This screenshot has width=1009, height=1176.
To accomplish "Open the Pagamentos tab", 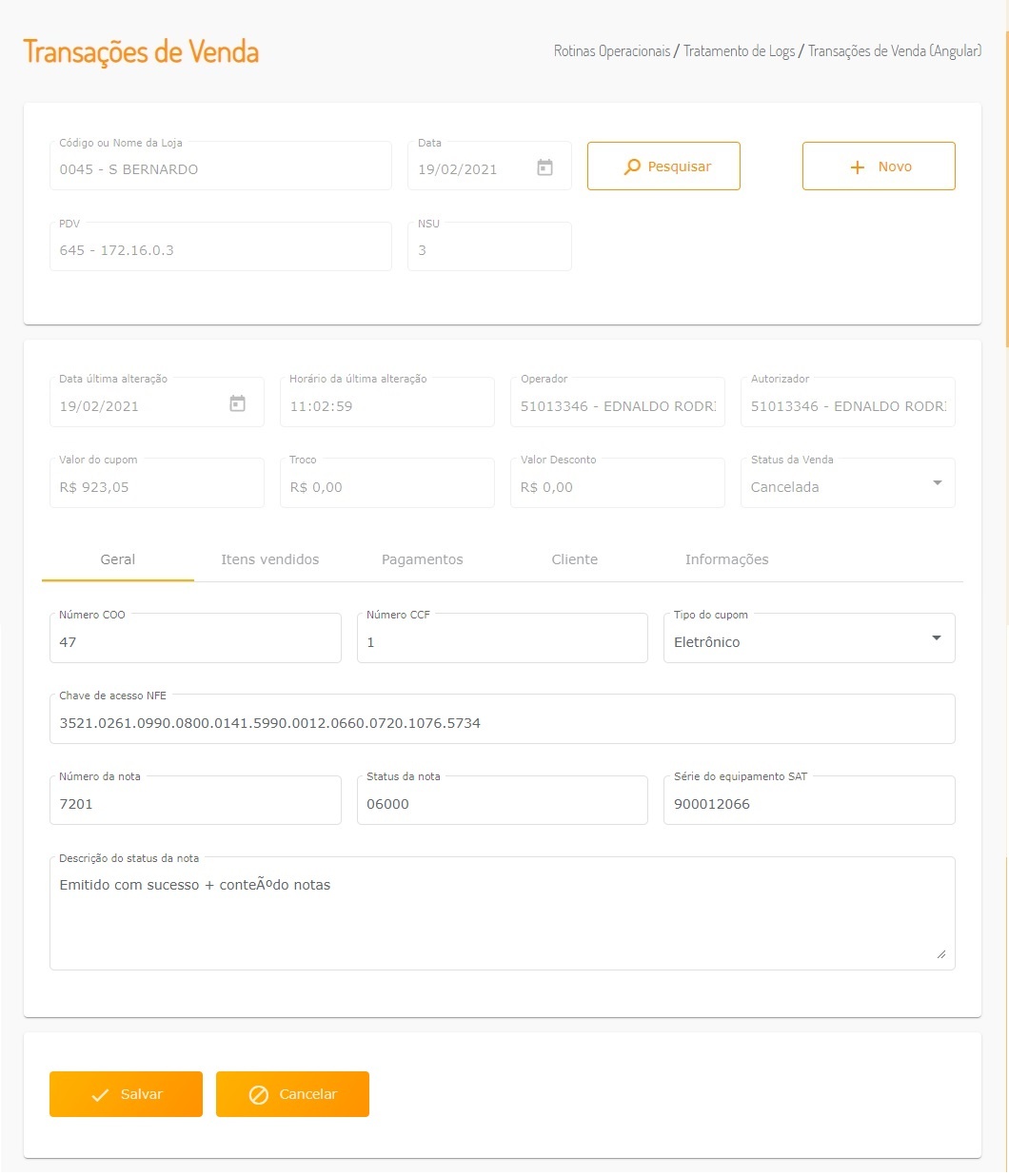I will point(422,559).
